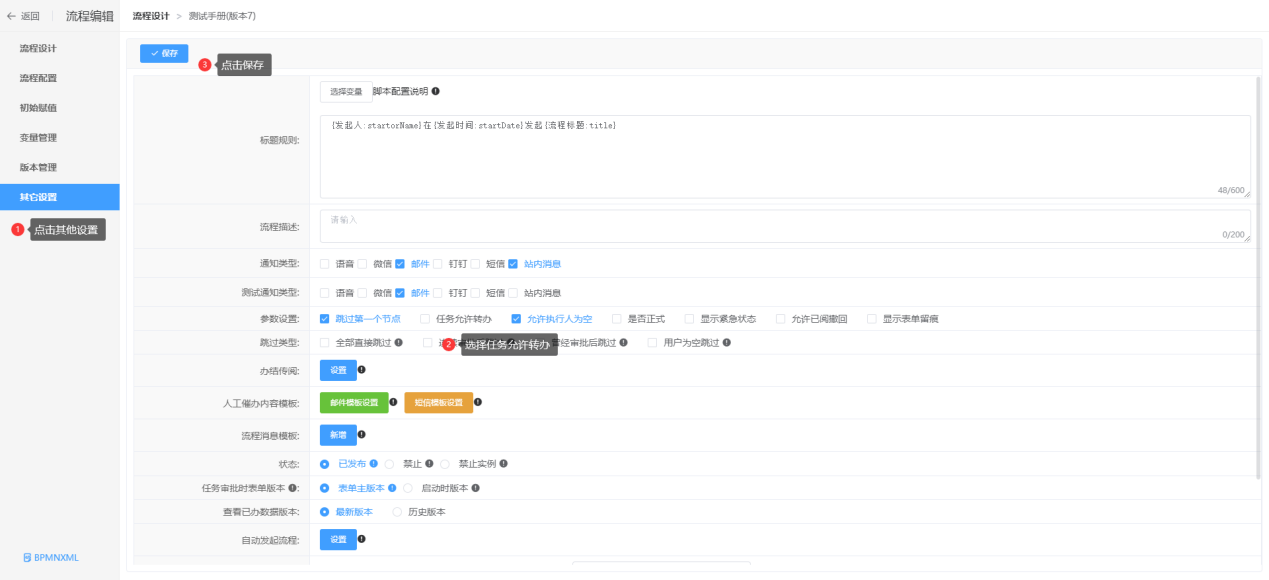Click info icon after 短信模板设置 button
This screenshot has width=1269, height=580.
click(478, 402)
